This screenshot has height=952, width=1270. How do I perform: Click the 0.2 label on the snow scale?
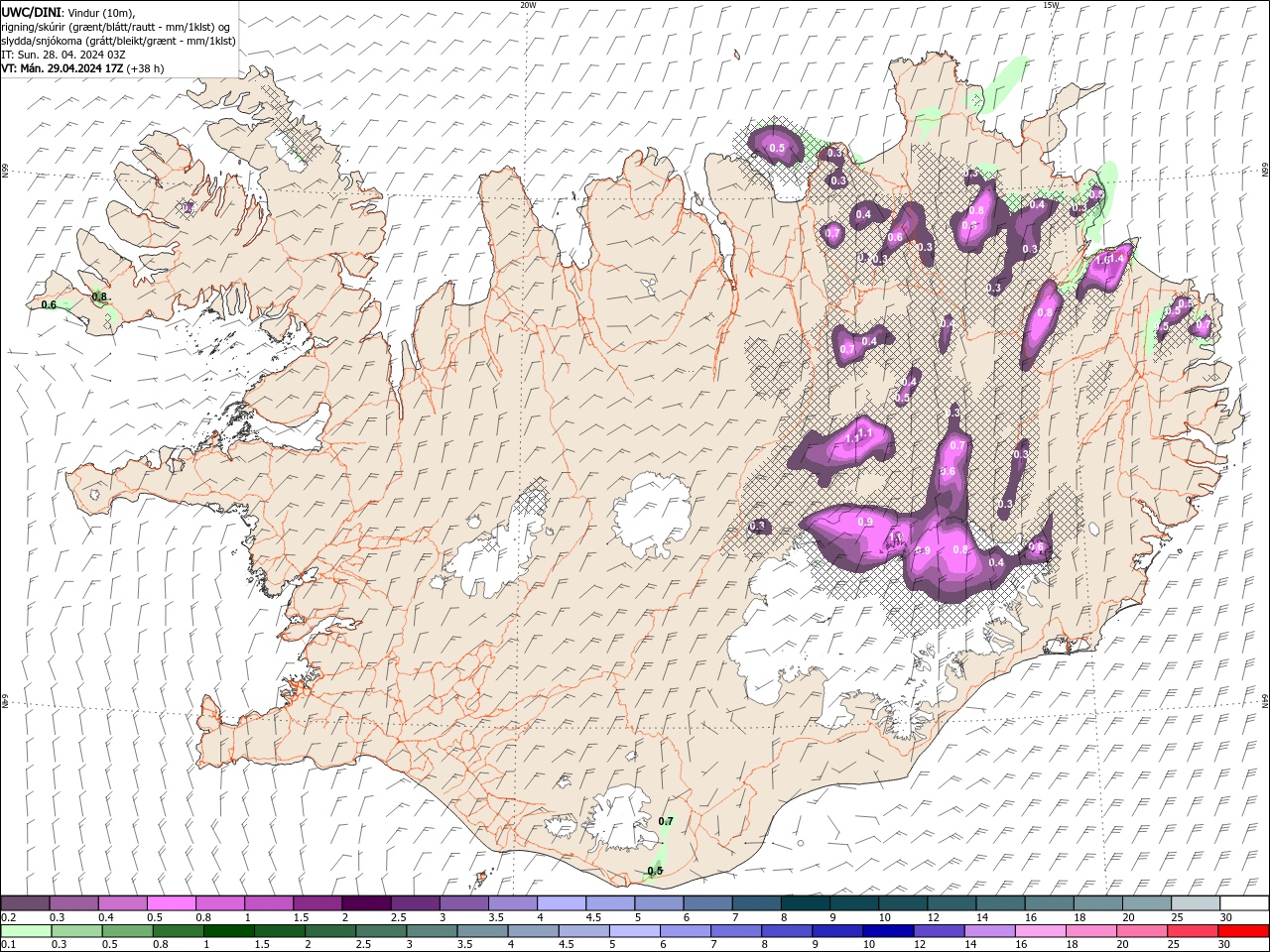click(9, 917)
